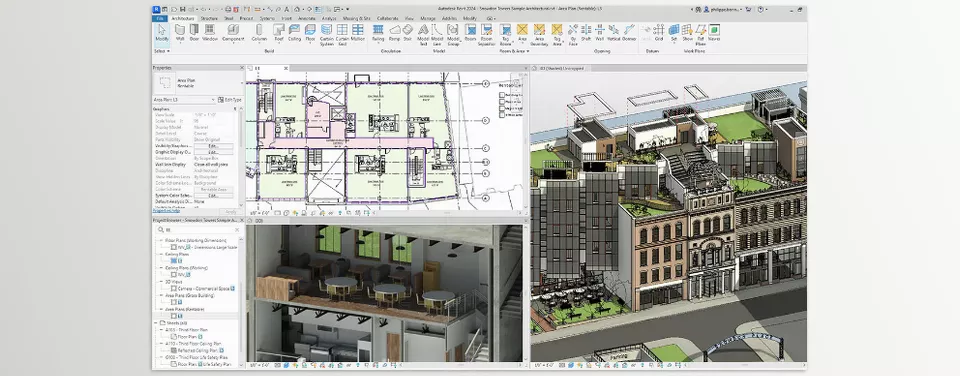Image resolution: width=960 pixels, height=376 pixels.
Task: Collapse the Area Plans (Gross Building) node
Action: (x=161, y=295)
